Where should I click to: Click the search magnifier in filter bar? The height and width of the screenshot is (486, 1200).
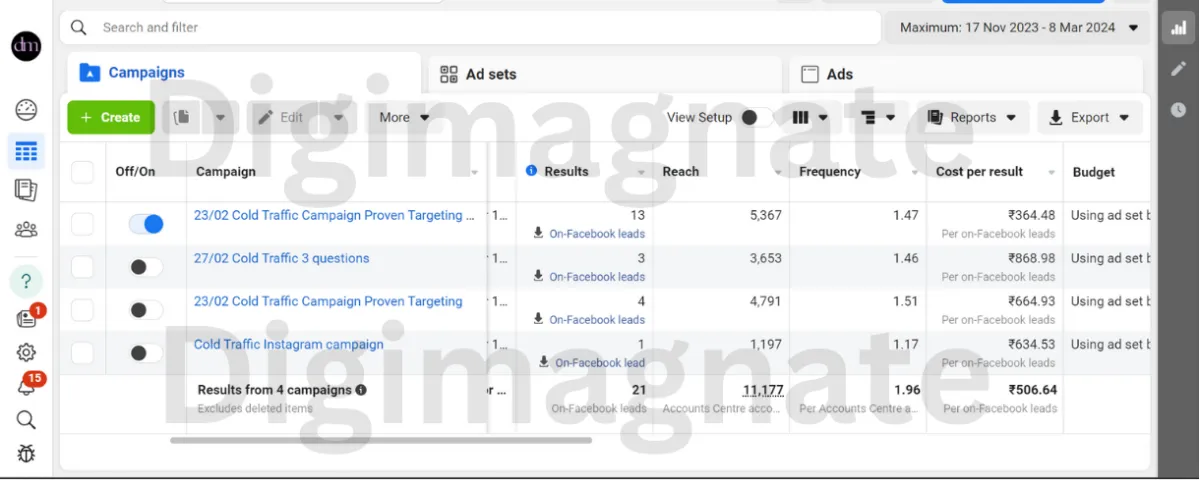(79, 27)
